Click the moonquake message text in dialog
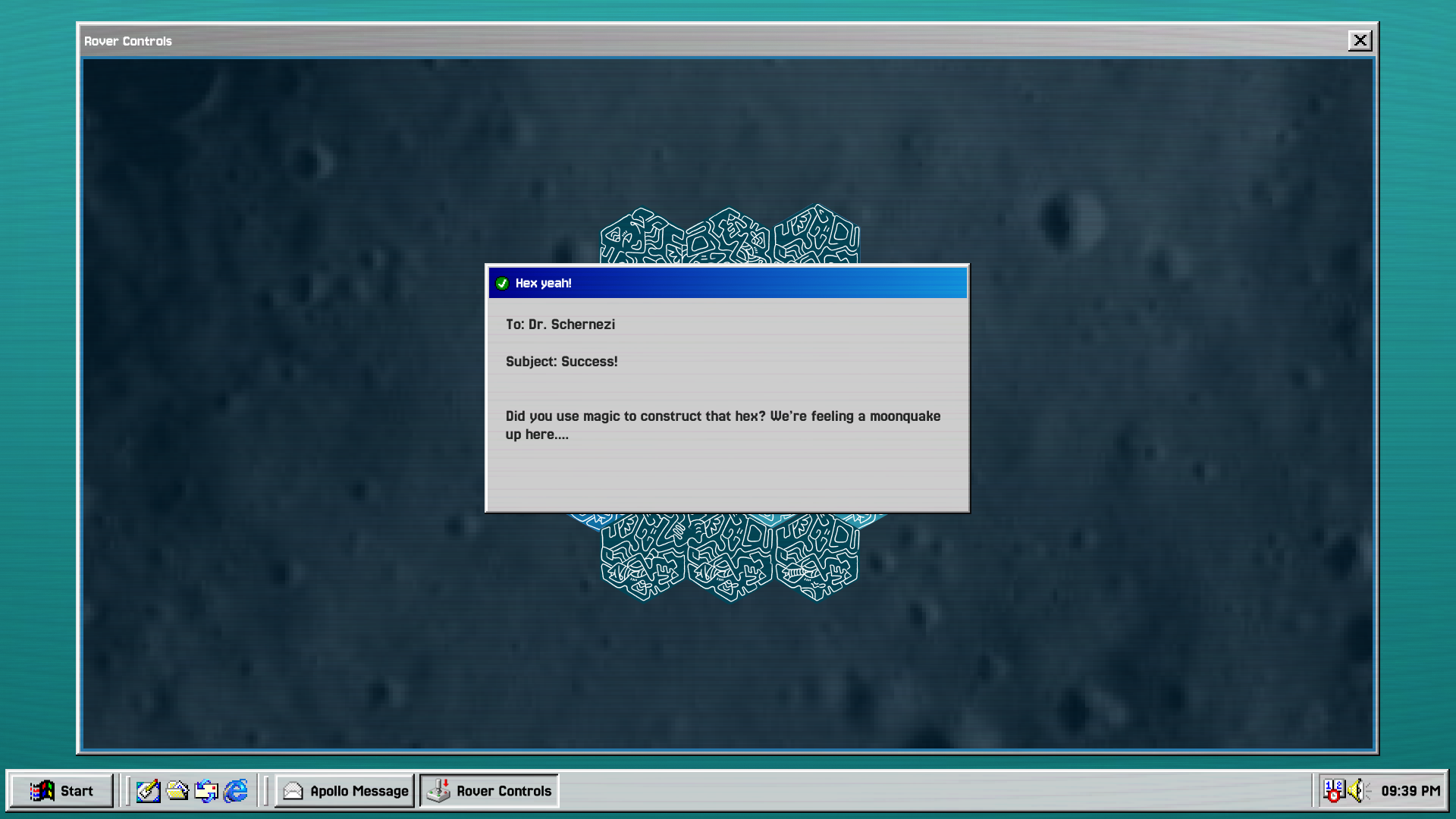The width and height of the screenshot is (1456, 819). pos(723,425)
